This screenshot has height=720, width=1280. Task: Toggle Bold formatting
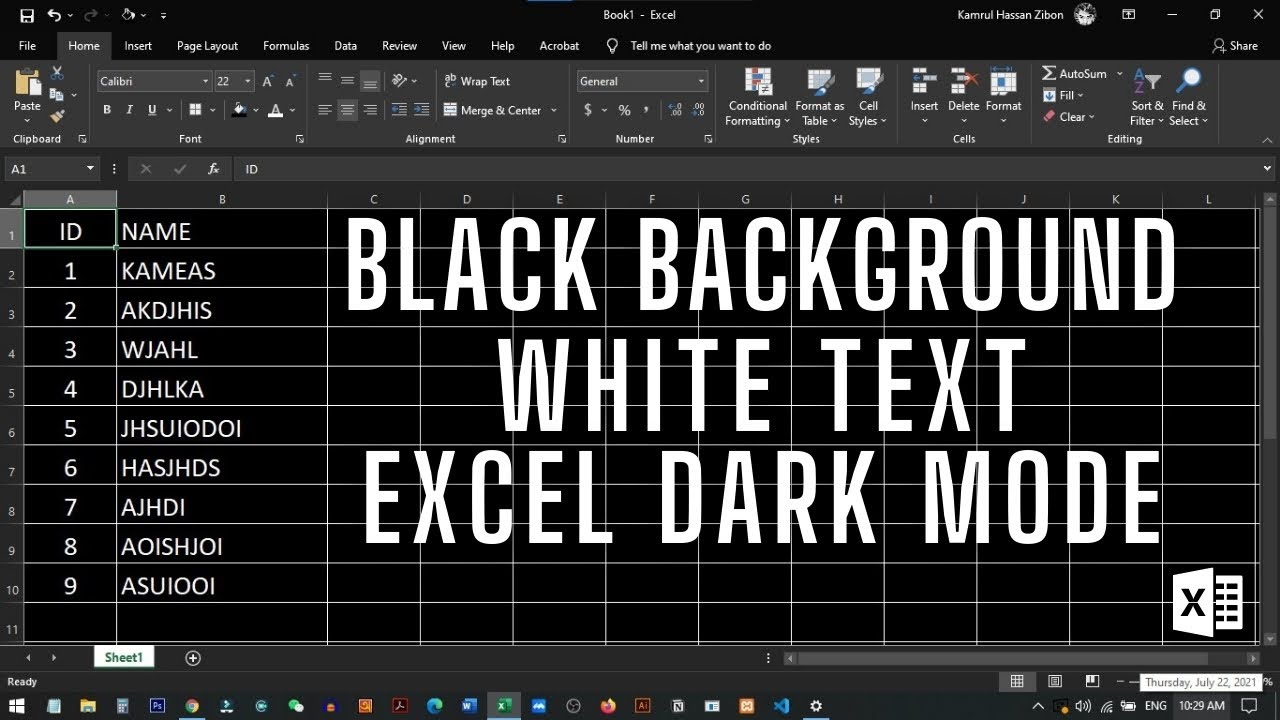[107, 110]
